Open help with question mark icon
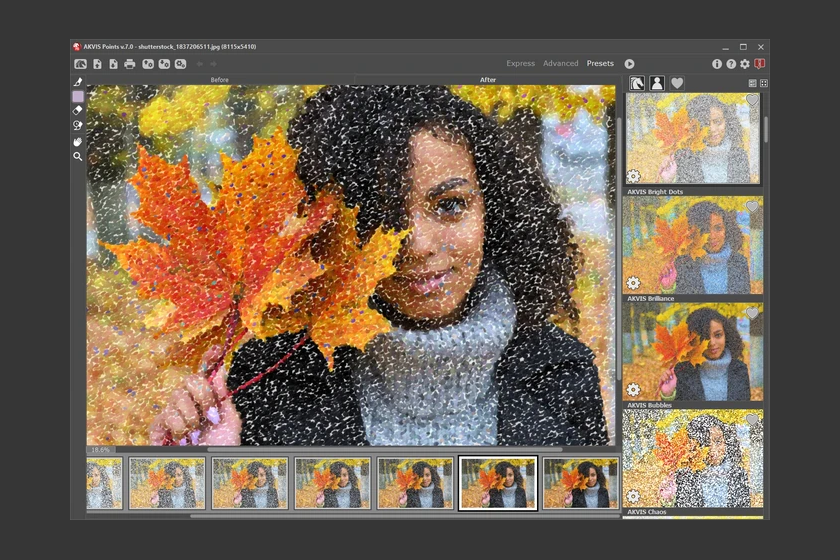Image resolution: width=840 pixels, height=560 pixels. click(x=731, y=64)
